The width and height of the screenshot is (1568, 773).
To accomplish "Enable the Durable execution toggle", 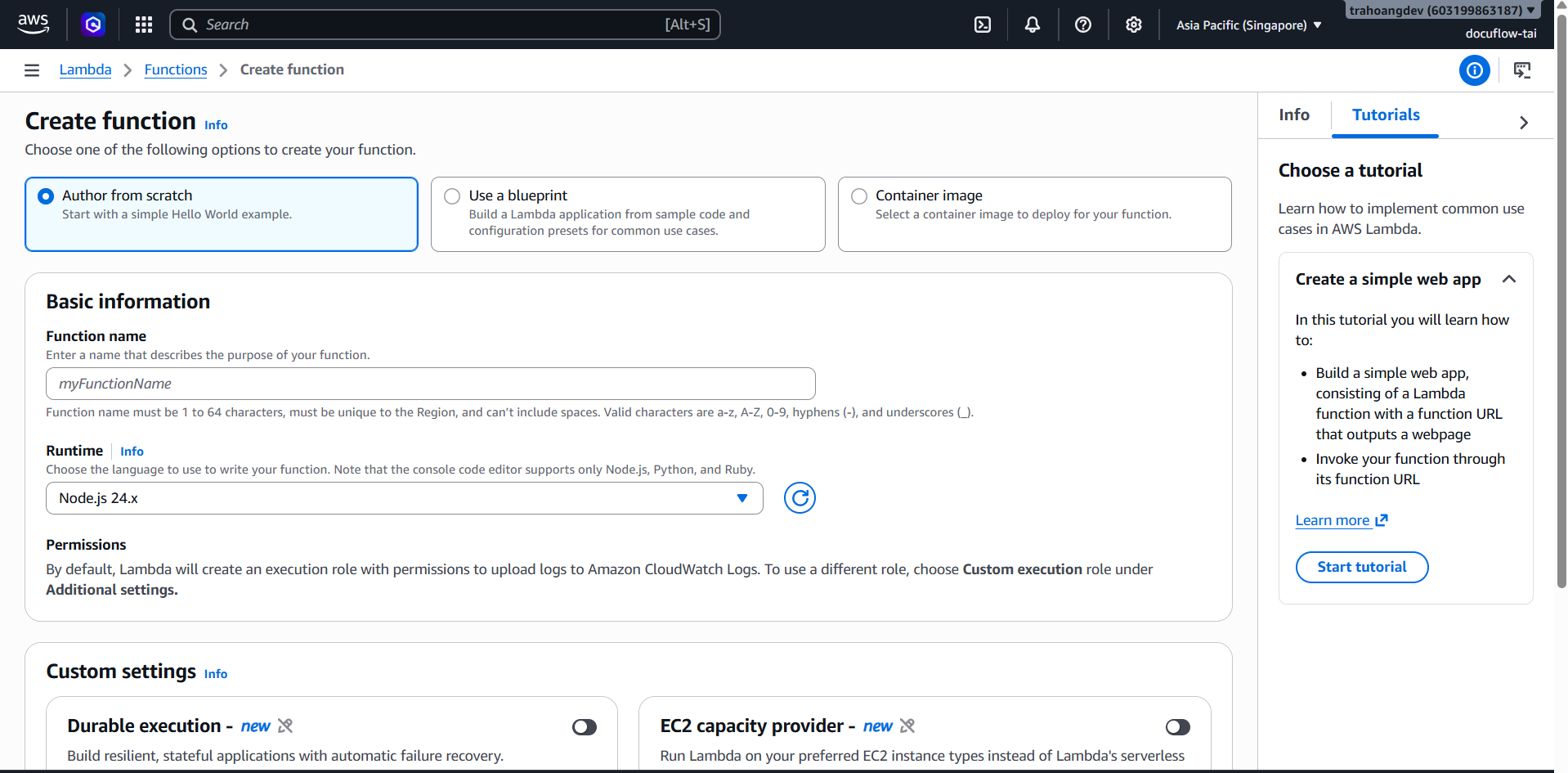I will tap(585, 727).
